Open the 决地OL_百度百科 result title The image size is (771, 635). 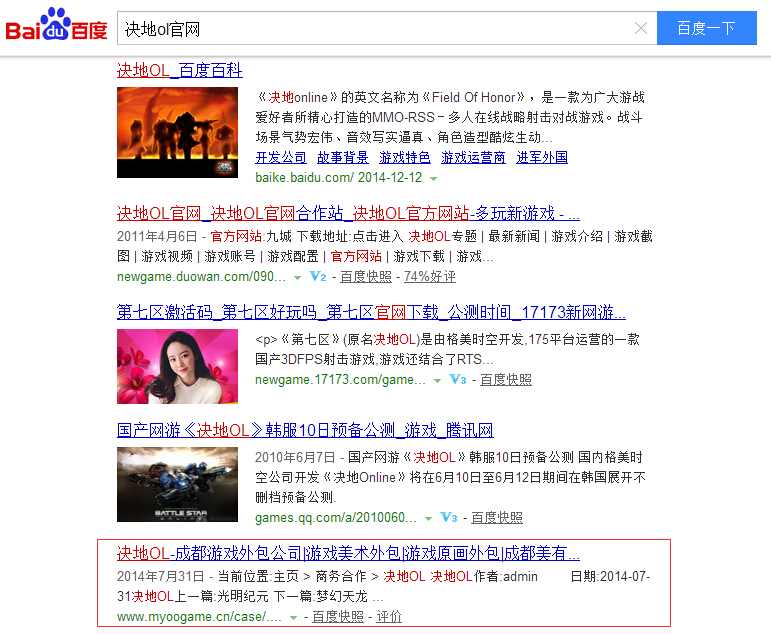coord(180,70)
